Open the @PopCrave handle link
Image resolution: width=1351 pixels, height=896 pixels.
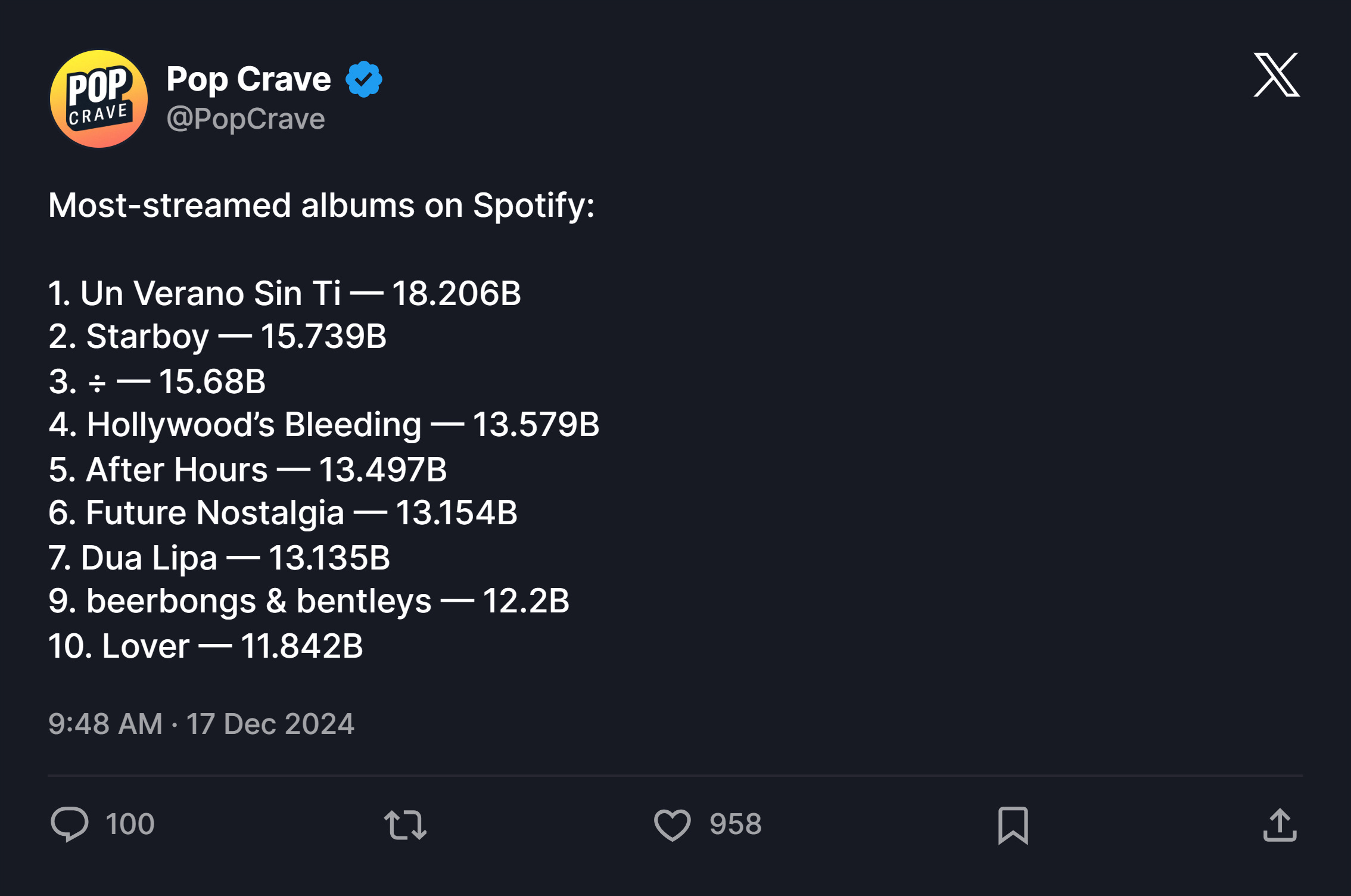[x=245, y=119]
